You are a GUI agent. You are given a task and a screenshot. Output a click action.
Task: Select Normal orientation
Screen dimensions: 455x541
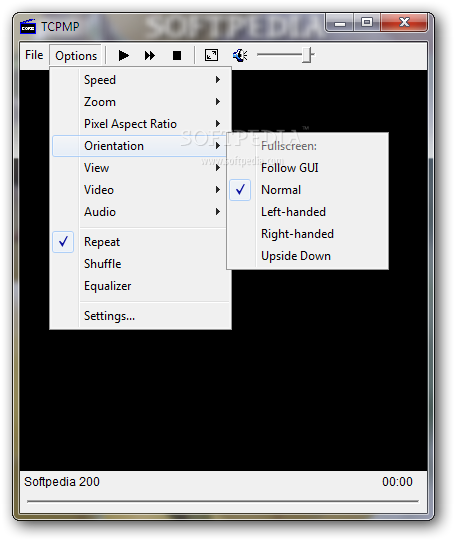click(x=308, y=190)
